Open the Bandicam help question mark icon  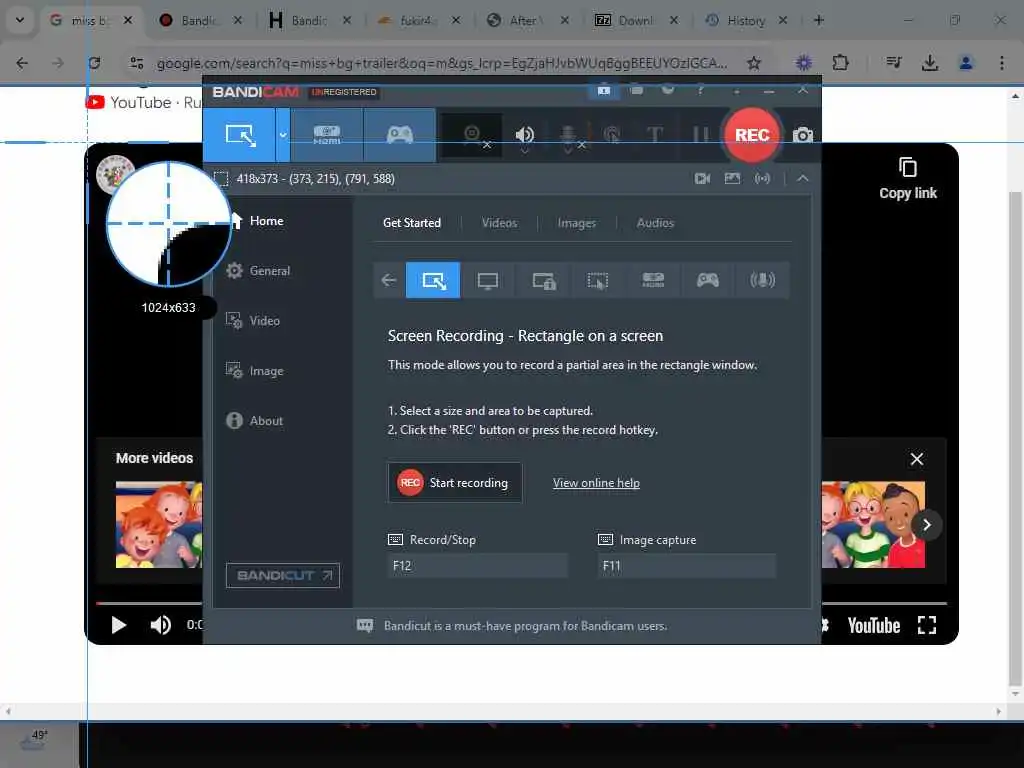[x=700, y=90]
